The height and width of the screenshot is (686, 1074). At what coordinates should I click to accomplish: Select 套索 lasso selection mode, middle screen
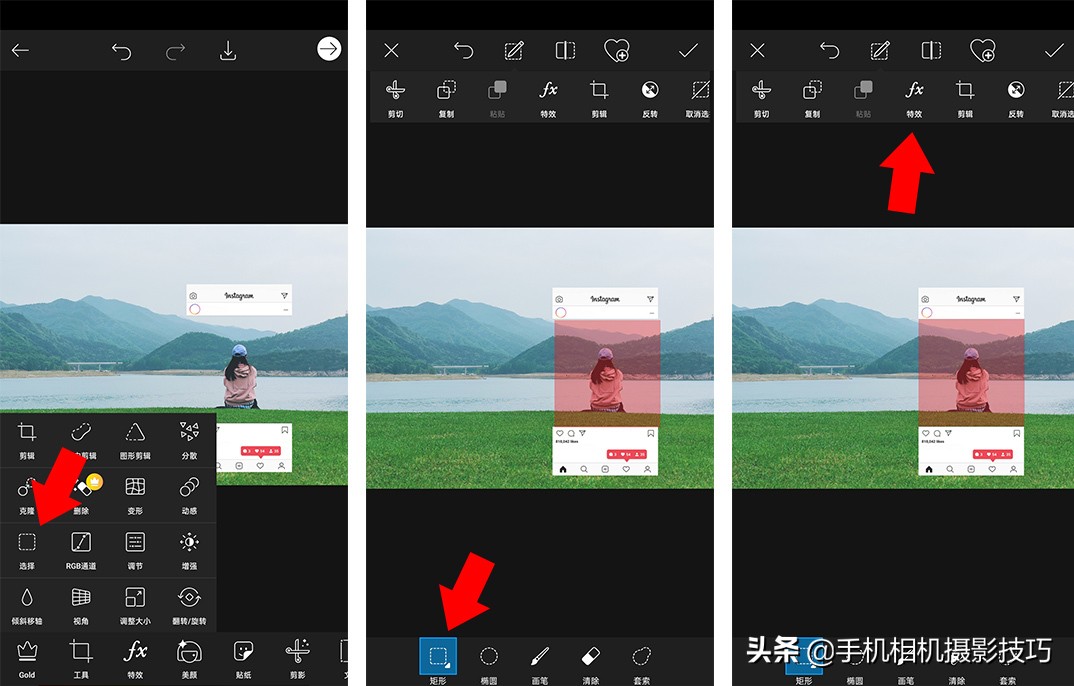click(641, 664)
